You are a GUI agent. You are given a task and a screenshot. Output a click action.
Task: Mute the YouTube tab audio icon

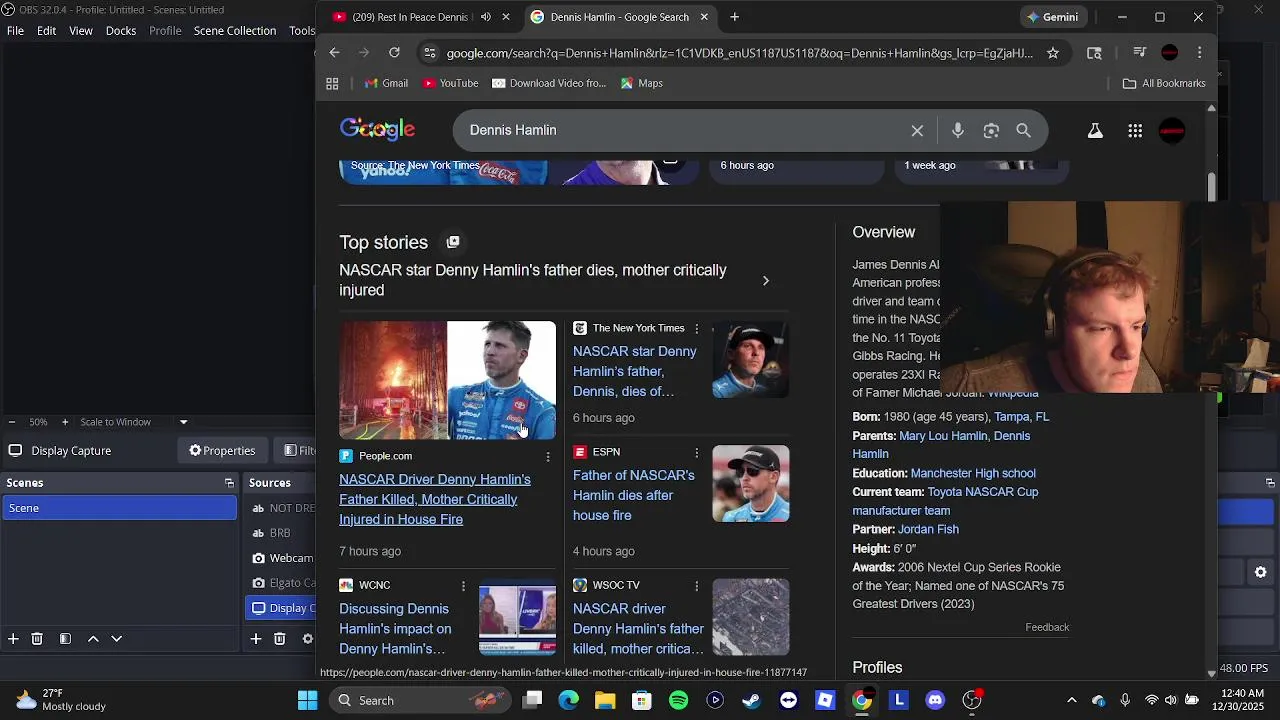pos(486,17)
